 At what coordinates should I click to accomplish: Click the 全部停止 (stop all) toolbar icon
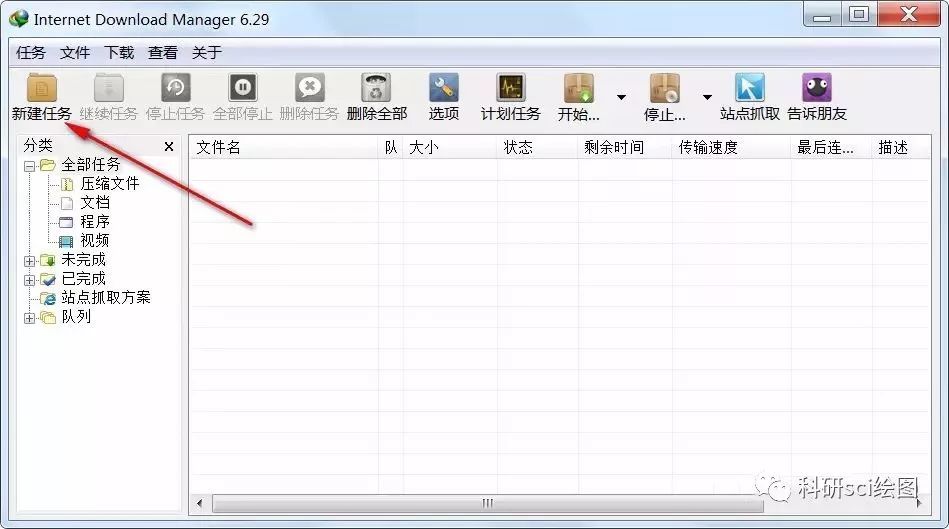click(243, 88)
